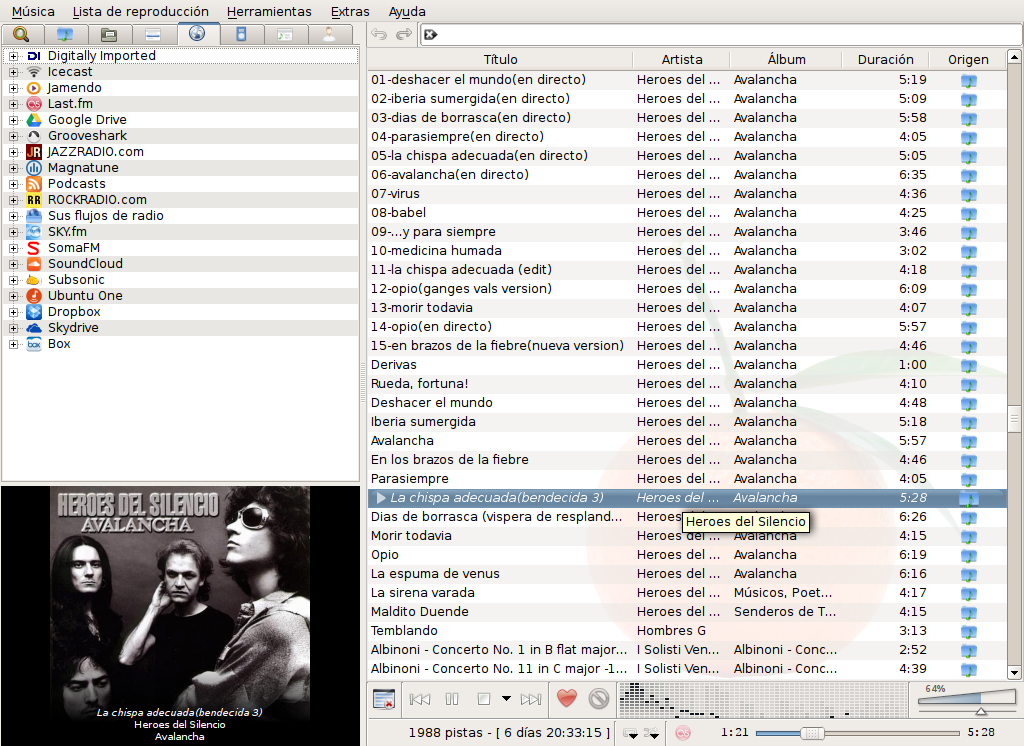1024x746 pixels.
Task: Select the Sus flujos de radio item
Action: (105, 216)
